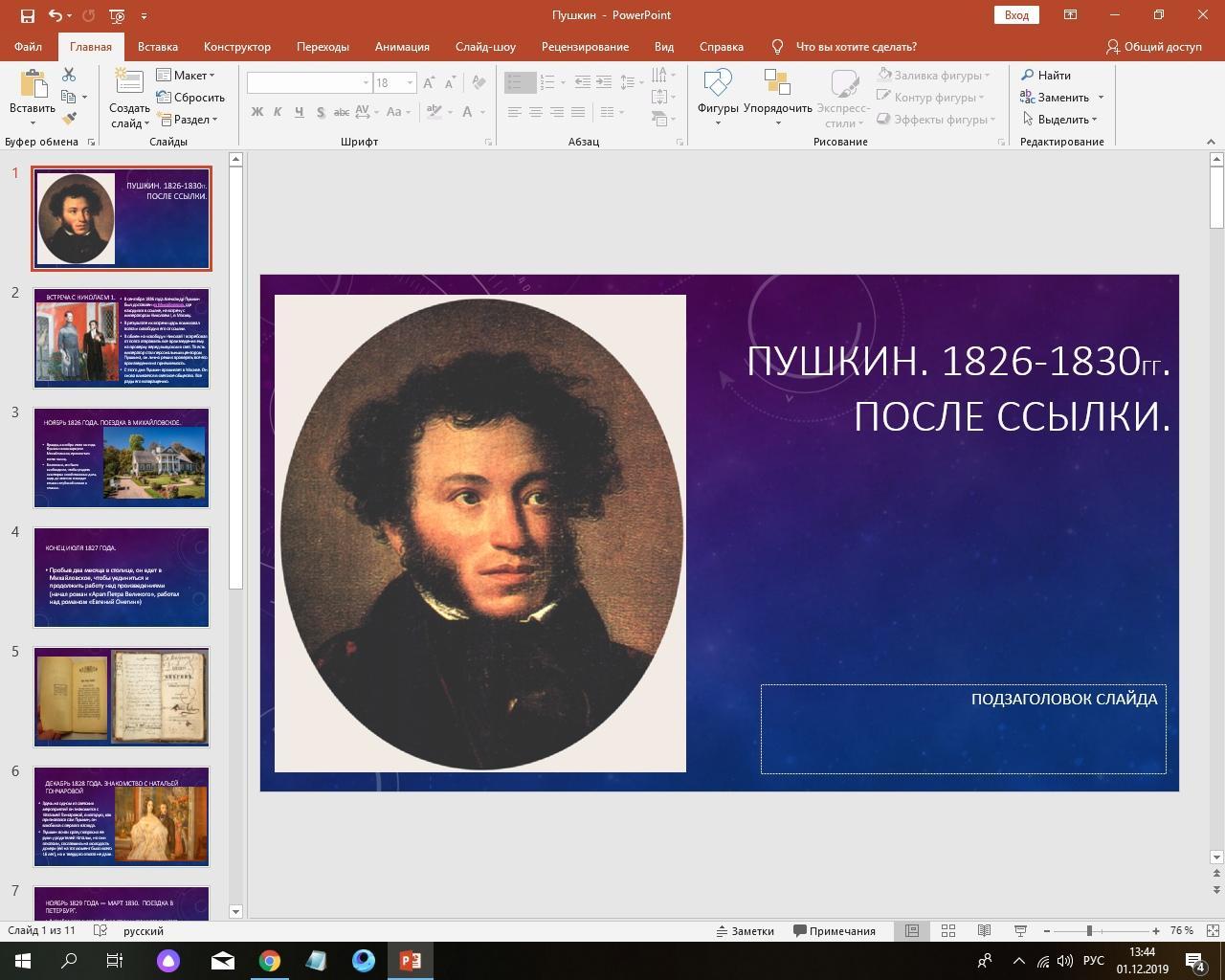This screenshot has width=1225, height=980.
Task: Open Google Chrome from the taskbar
Action: 270,961
